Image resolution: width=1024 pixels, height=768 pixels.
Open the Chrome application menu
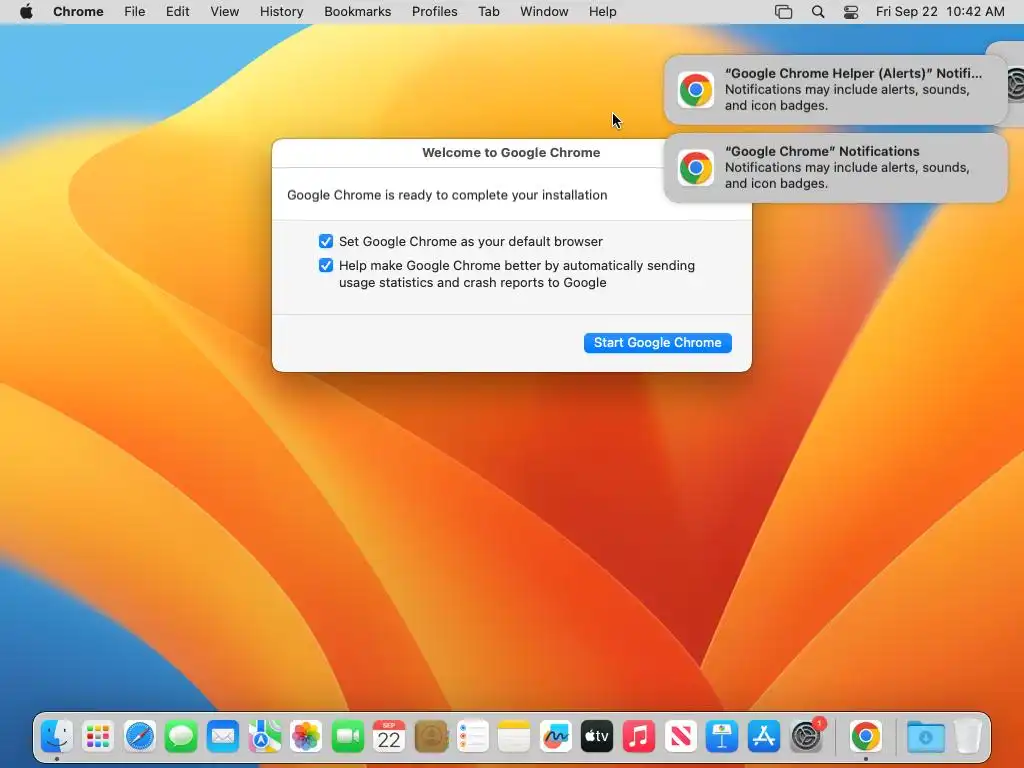[x=78, y=12]
